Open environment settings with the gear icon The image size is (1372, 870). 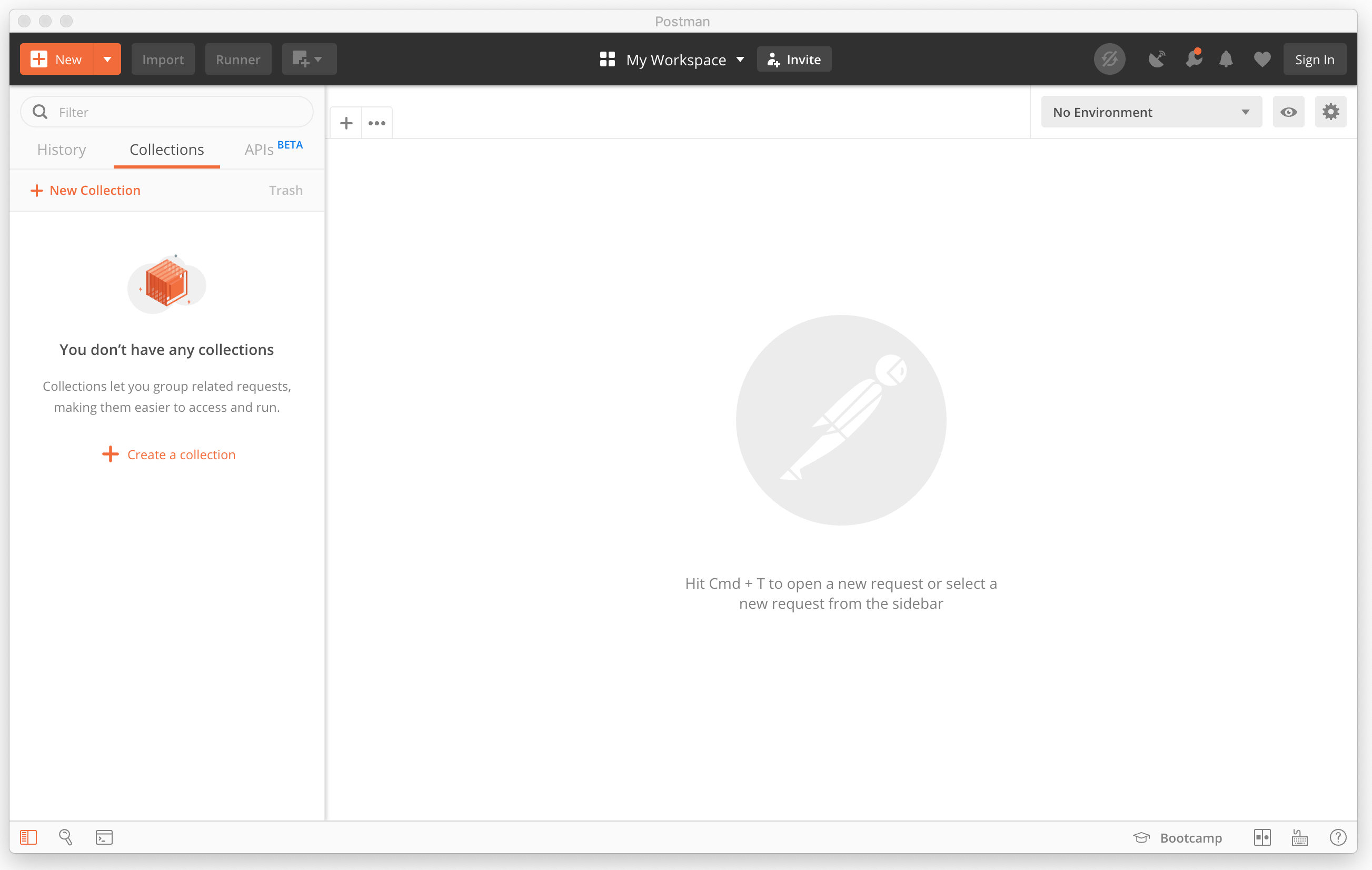[x=1331, y=112]
